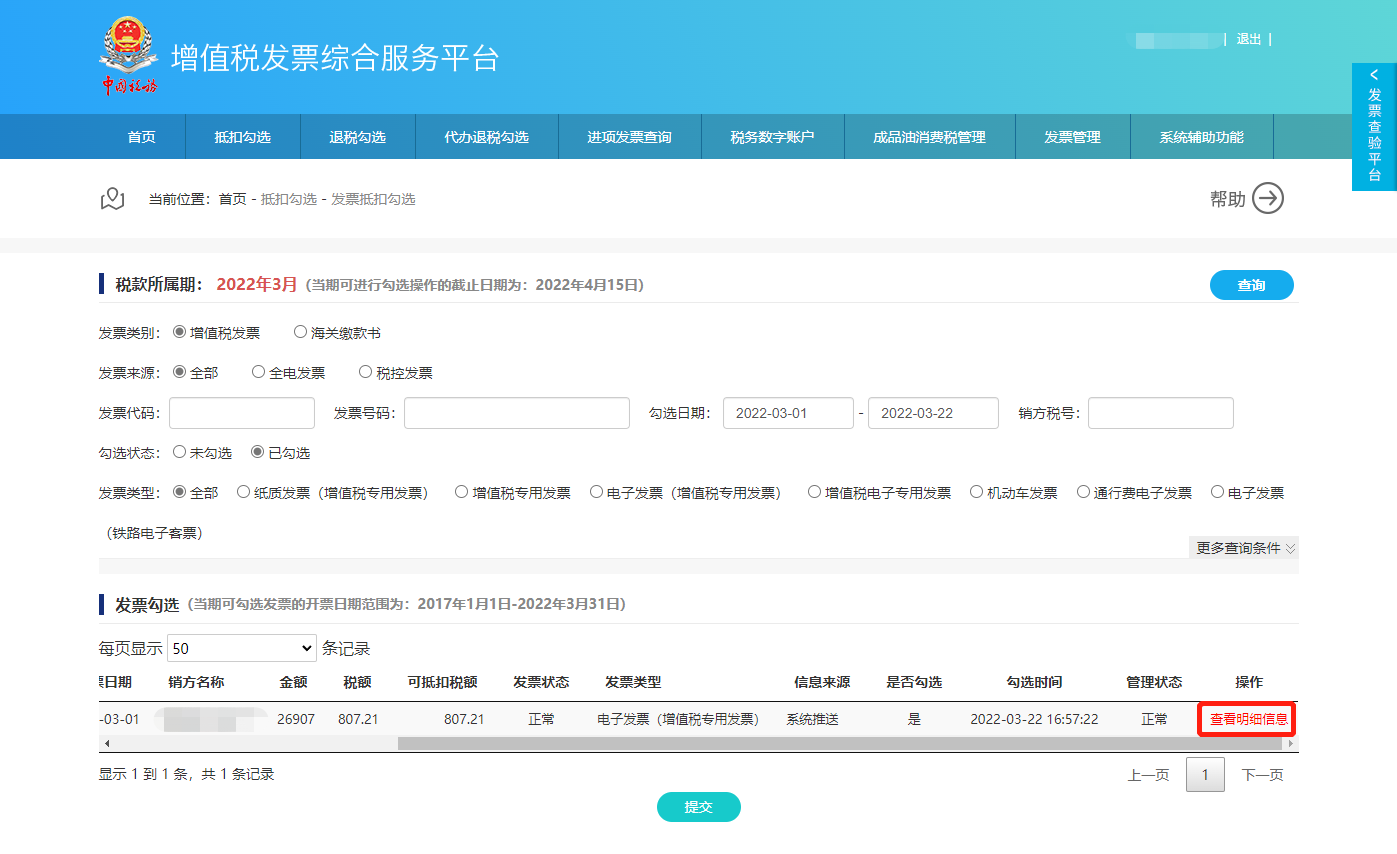Click the amount cell 26907
The width and height of the screenshot is (1397, 854).
(295, 719)
